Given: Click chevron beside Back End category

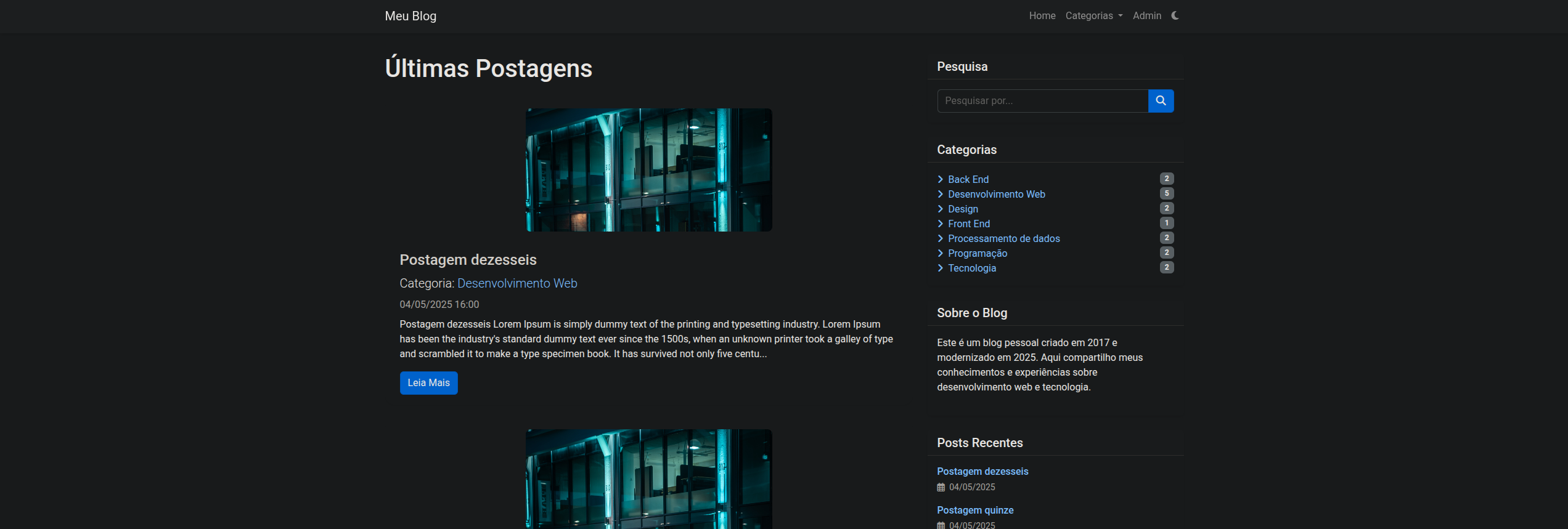Looking at the screenshot, I should (x=940, y=179).
